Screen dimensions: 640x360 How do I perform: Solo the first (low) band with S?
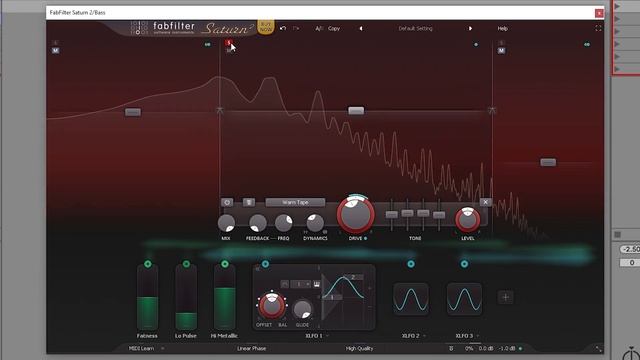56,43
